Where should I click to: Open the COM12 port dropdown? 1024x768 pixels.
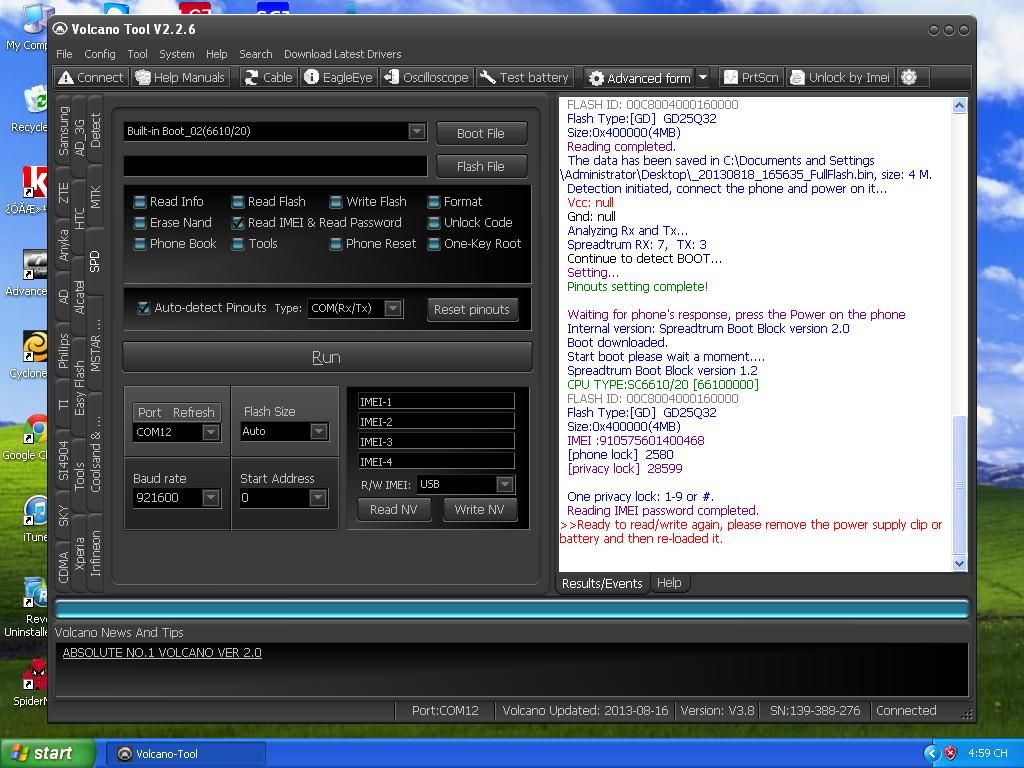[210, 432]
